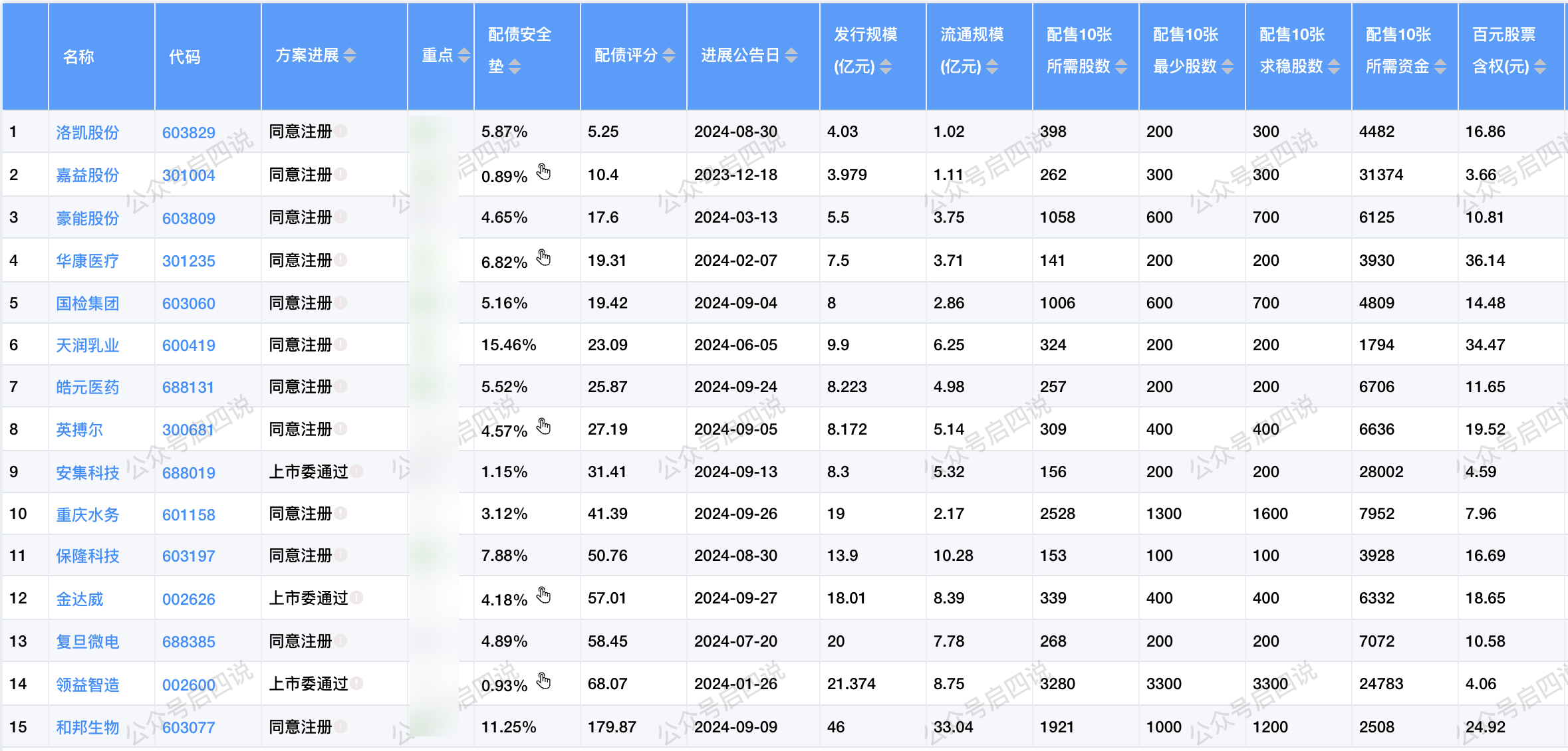Click hand pointer icon beside 4.18% in 金达威 row

point(544,595)
